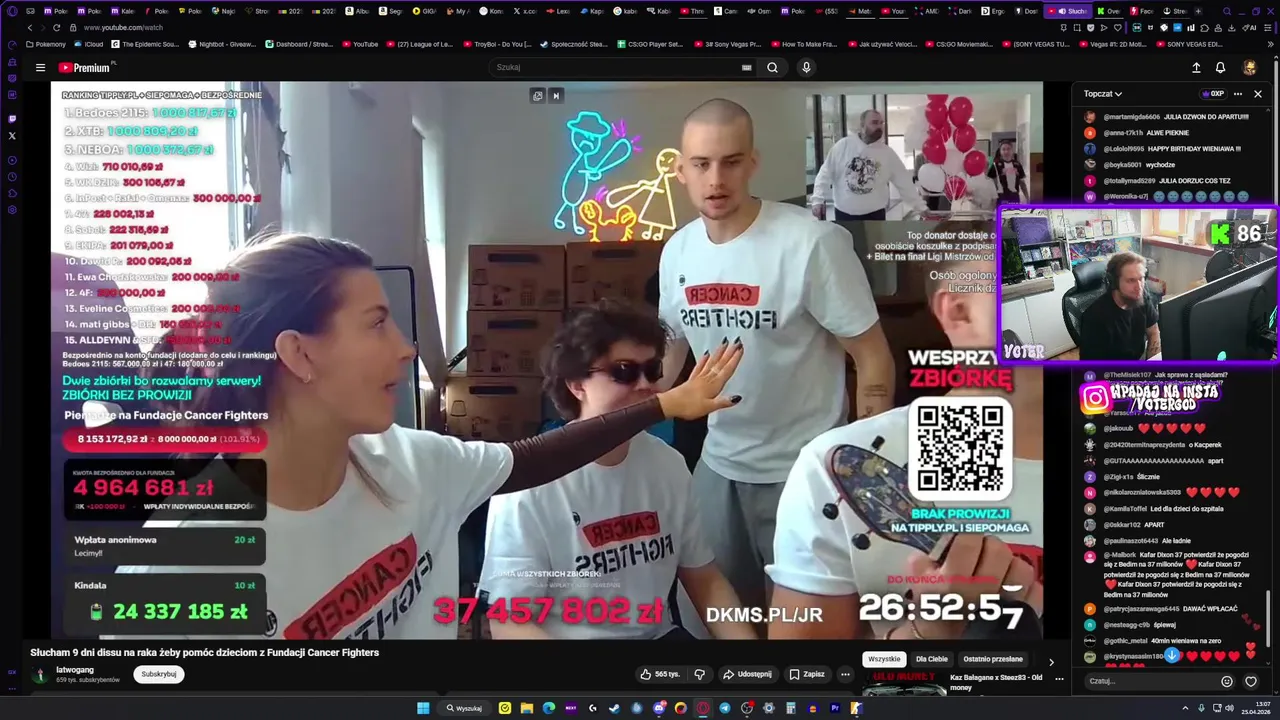
Task: Show next filter chips arrow
Action: click(1051, 661)
